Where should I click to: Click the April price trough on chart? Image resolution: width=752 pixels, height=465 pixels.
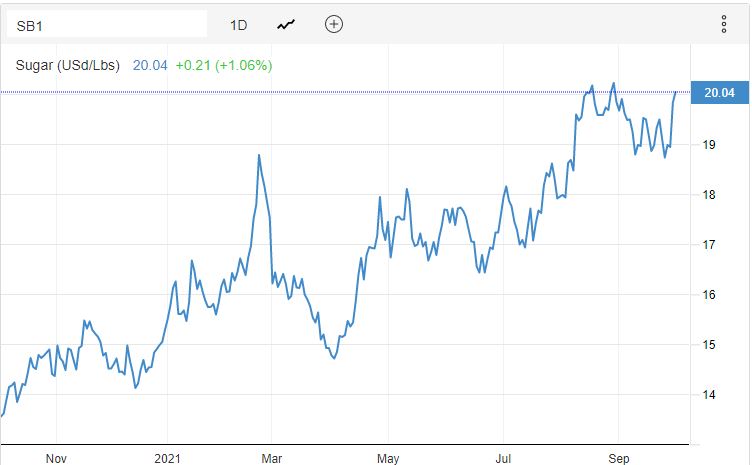click(x=334, y=358)
